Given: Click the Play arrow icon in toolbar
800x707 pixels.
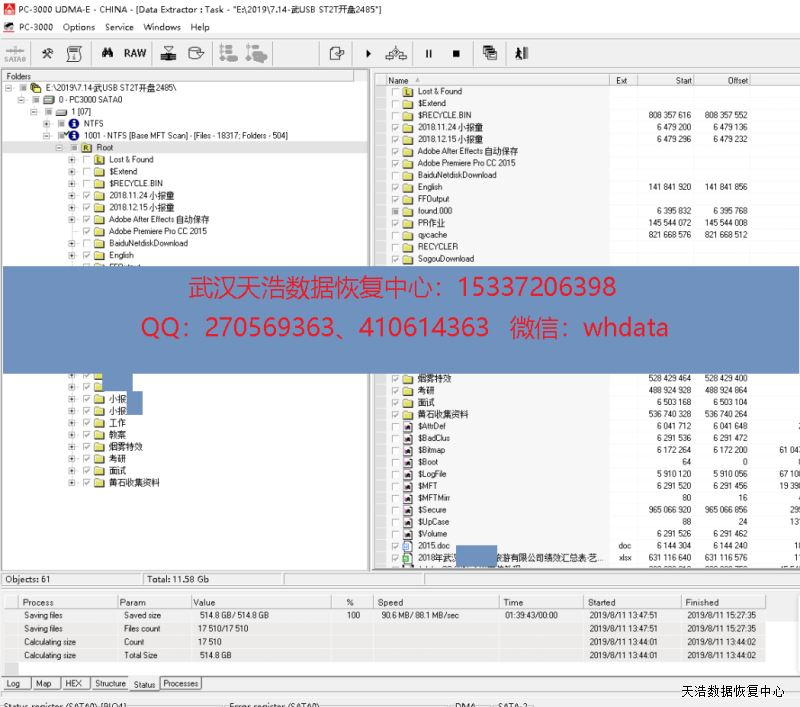Looking at the screenshot, I should (x=368, y=53).
